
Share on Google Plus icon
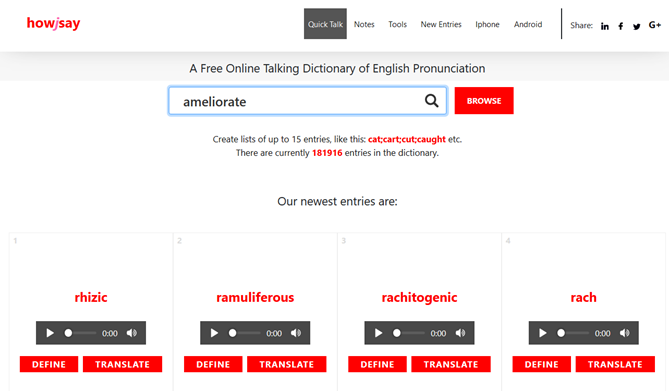[x=655, y=25]
